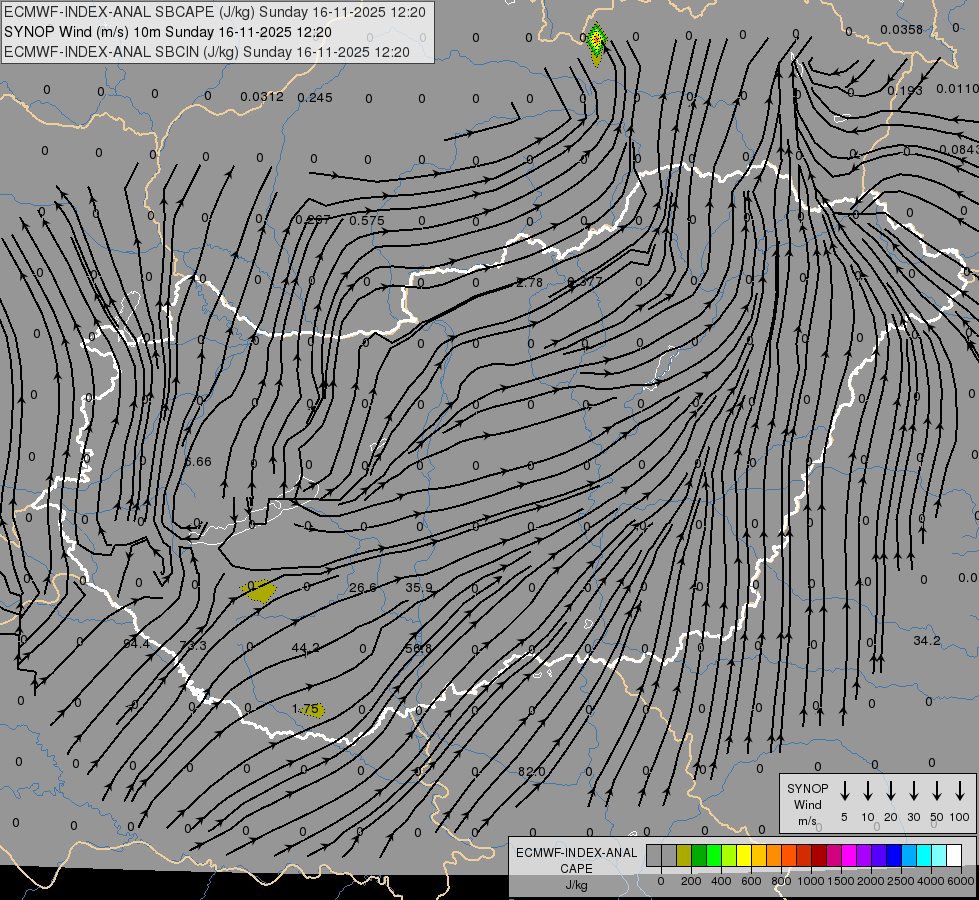Select the magenta swatch near 1500 on the CAPE scale
This screenshot has height=900, width=979.
click(x=849, y=855)
